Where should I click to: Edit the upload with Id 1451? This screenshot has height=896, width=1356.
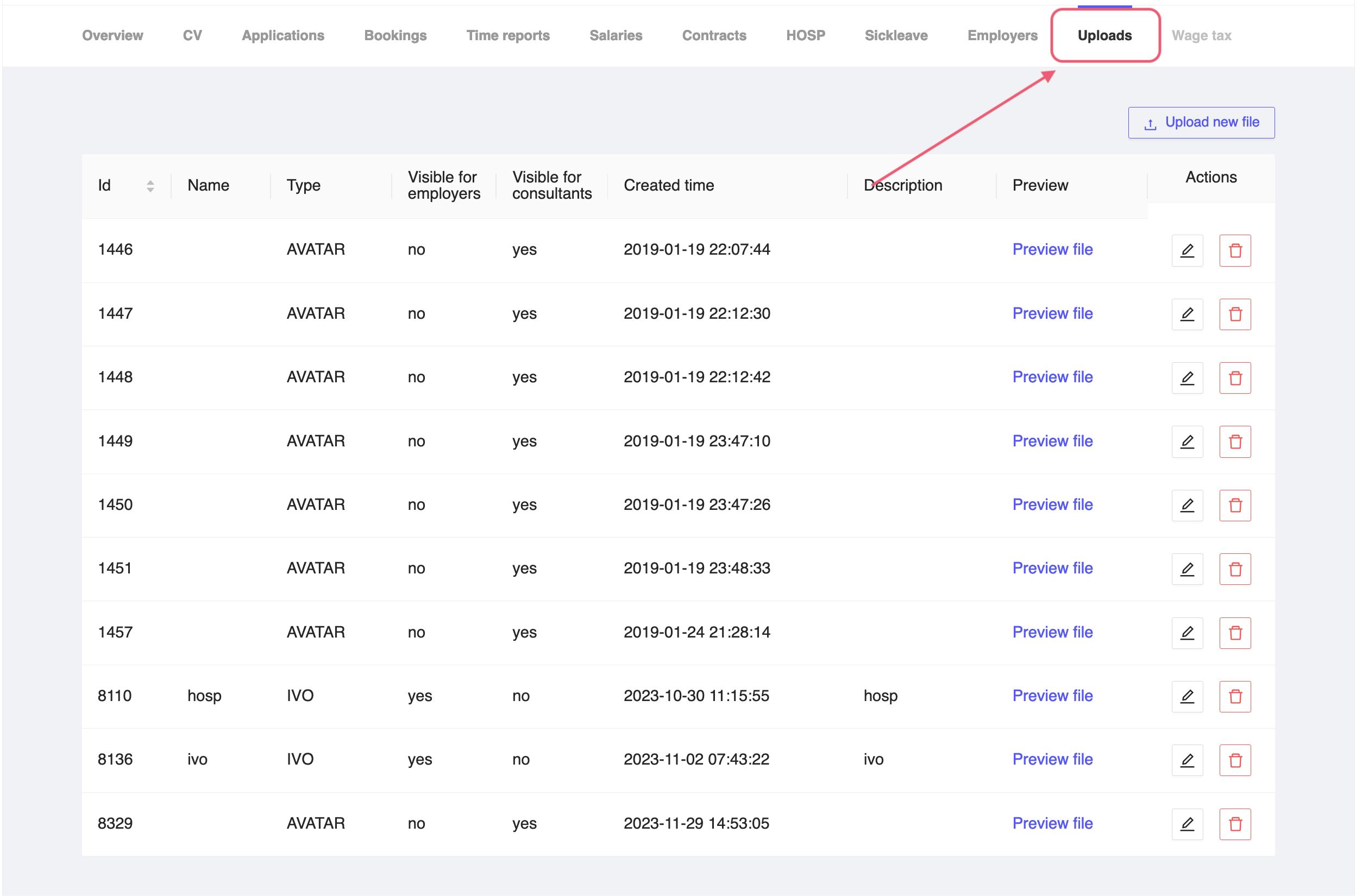point(1188,569)
